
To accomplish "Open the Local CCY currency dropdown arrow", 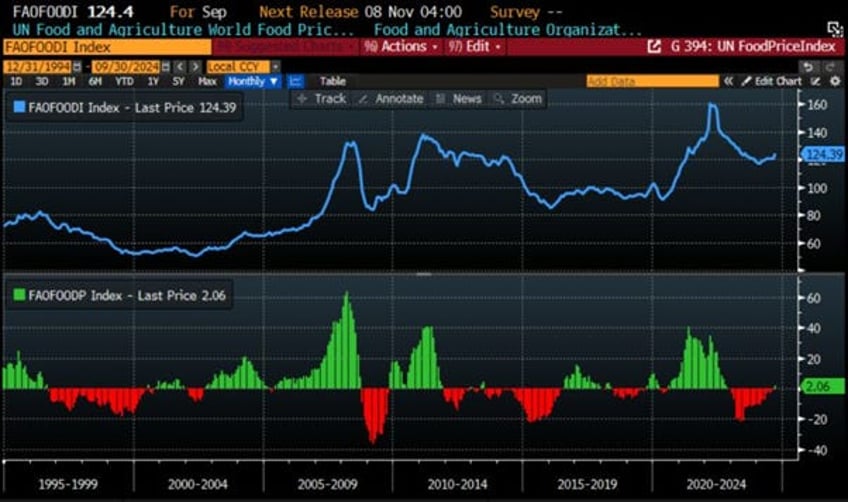I will tap(275, 67).
